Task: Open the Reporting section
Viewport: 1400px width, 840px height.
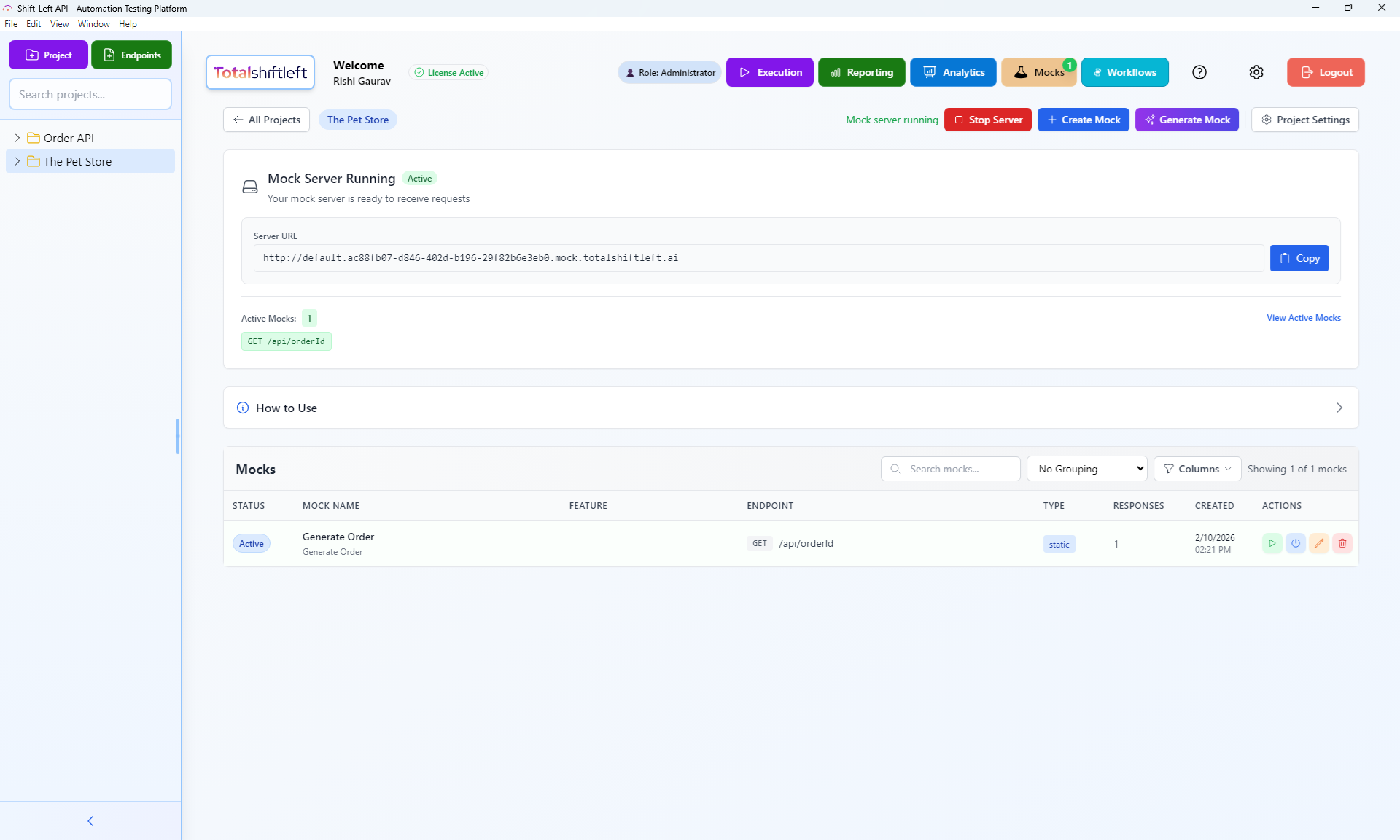Action: [861, 72]
